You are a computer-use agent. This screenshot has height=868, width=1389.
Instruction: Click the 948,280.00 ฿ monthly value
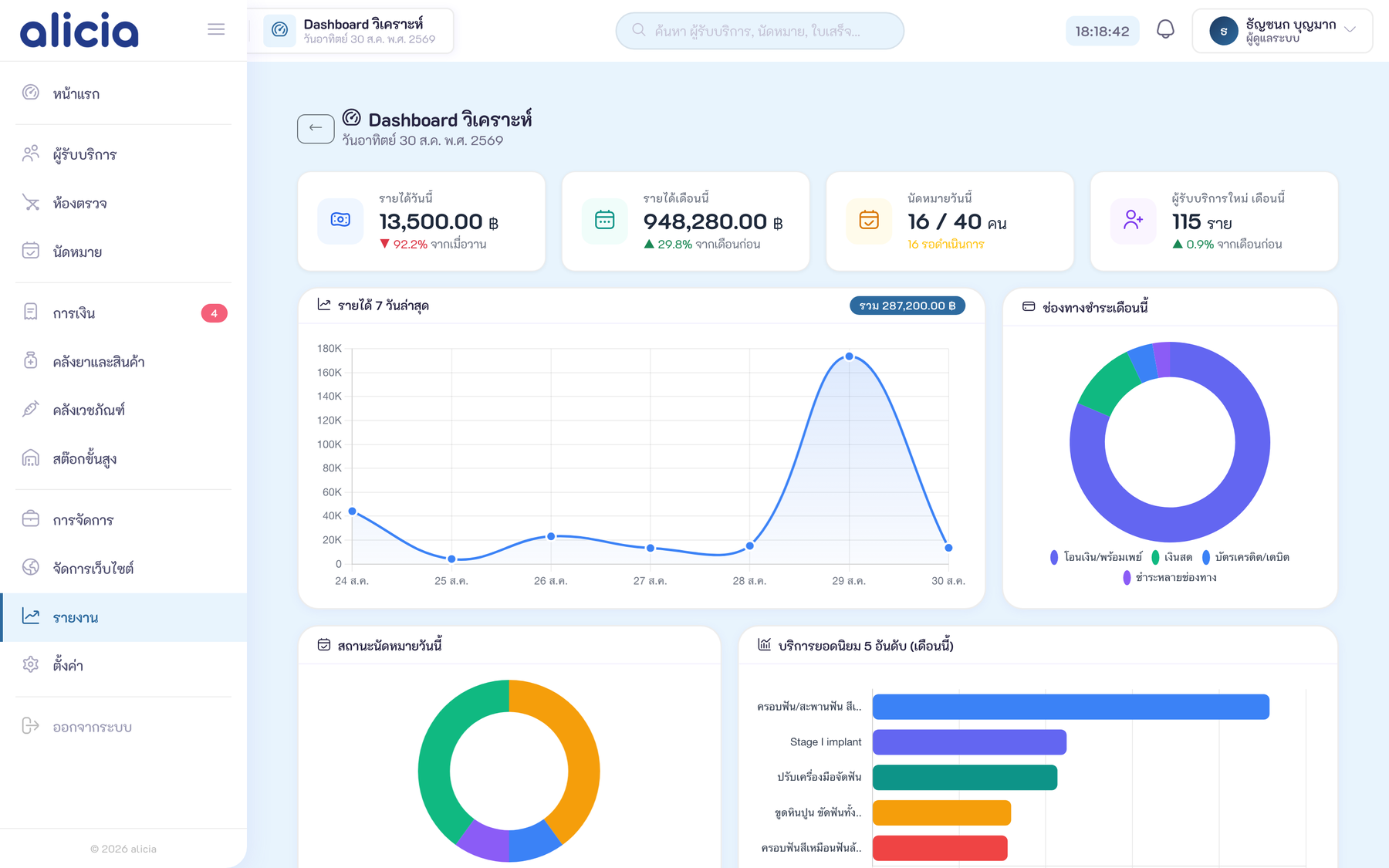click(713, 221)
